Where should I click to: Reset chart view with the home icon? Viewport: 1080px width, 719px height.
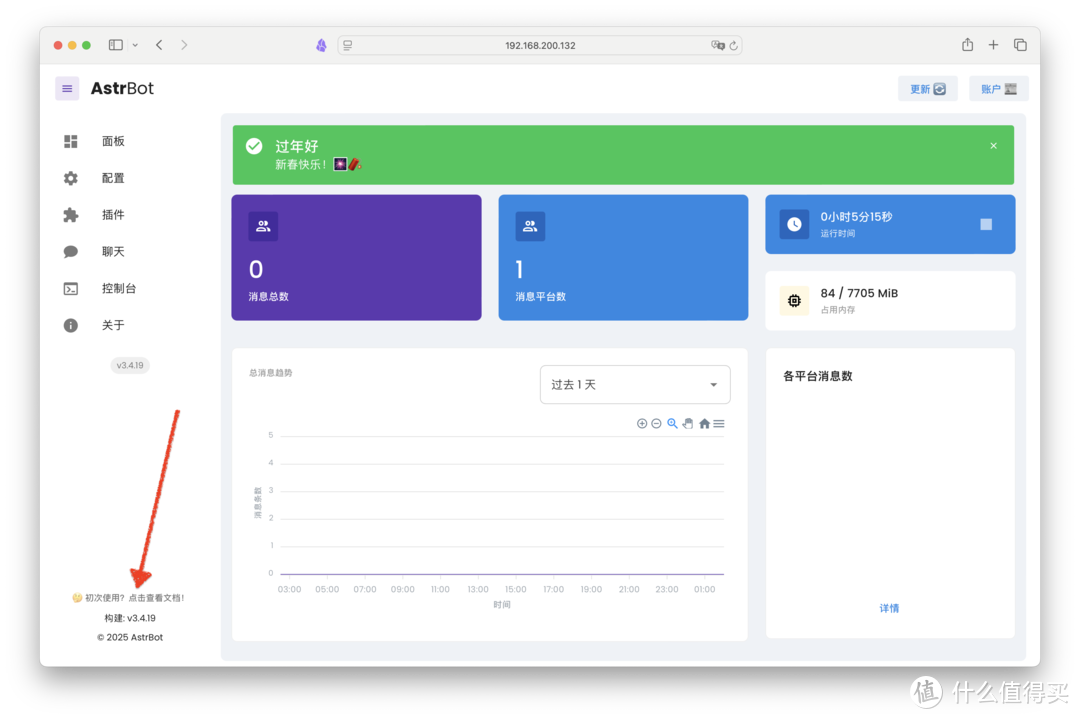click(704, 423)
